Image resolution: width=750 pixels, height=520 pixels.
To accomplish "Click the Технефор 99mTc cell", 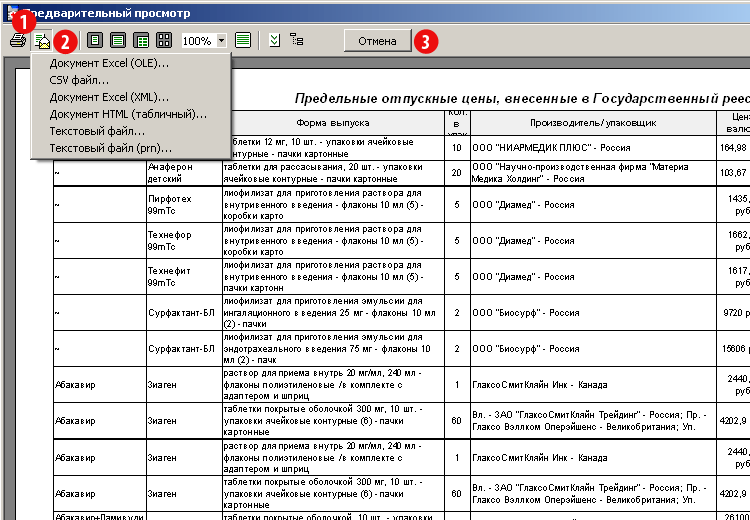I will 184,241.
